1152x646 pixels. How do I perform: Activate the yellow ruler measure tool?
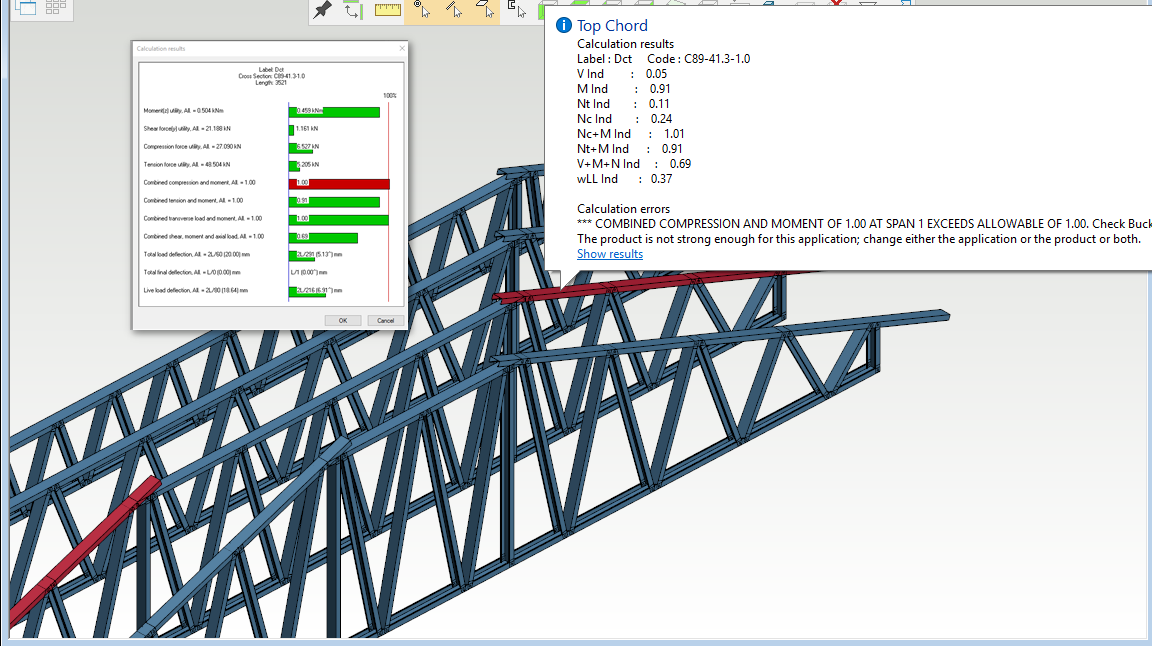[387, 10]
